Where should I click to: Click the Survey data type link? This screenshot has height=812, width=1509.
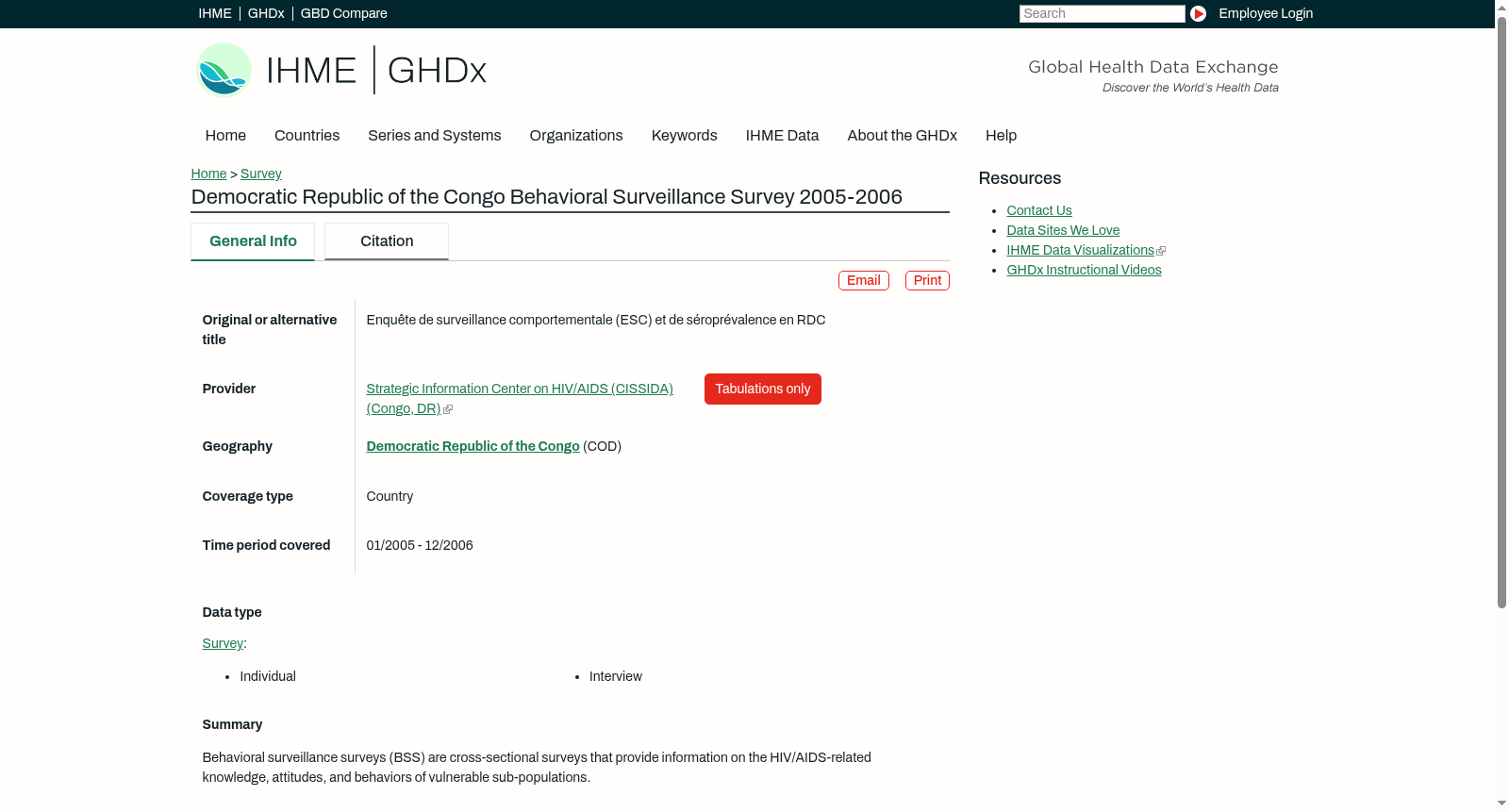(x=223, y=644)
